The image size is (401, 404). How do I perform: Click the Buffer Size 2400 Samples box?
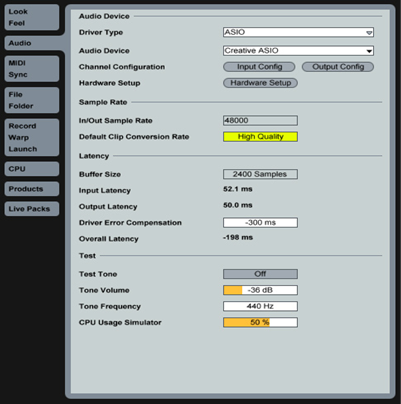click(260, 174)
